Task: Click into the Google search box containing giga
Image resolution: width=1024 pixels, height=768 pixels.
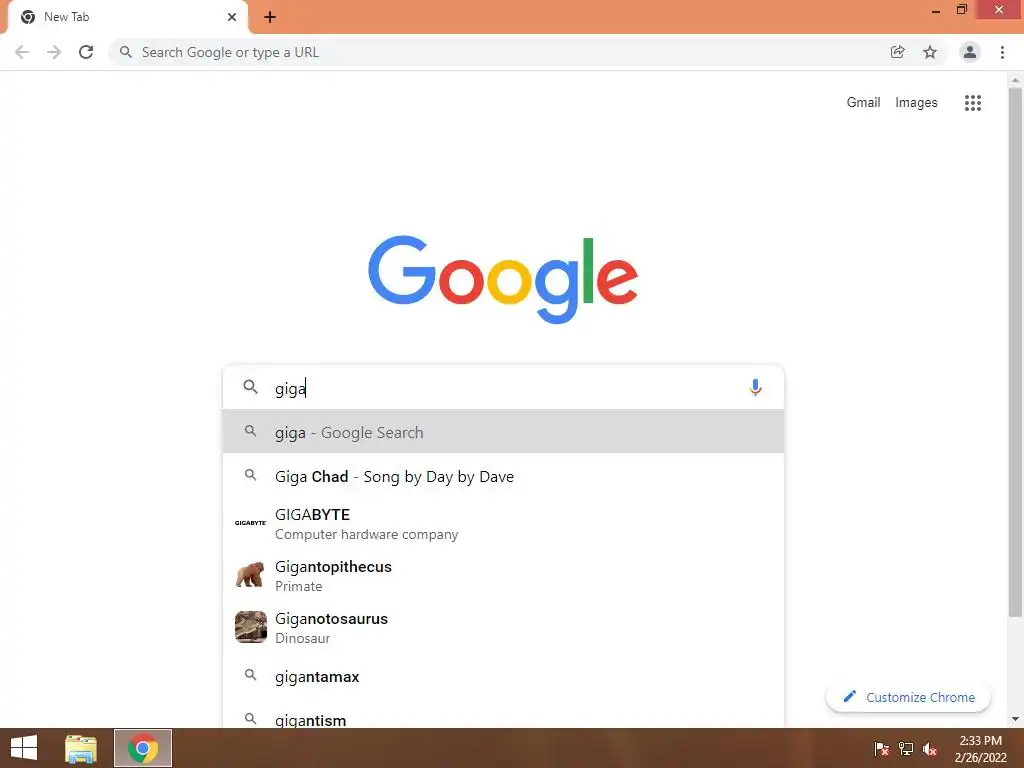Action: pos(503,388)
